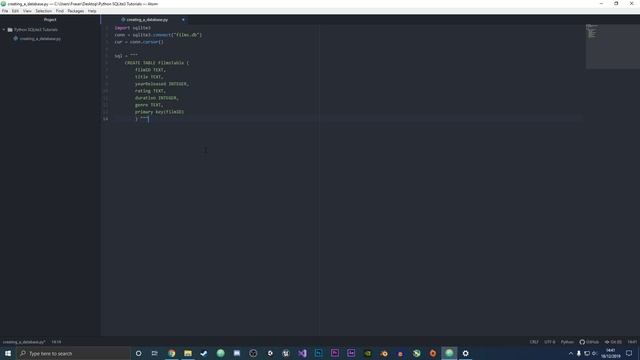Open the Find menu
The width and height of the screenshot is (640, 360).
pyautogui.click(x=60, y=11)
